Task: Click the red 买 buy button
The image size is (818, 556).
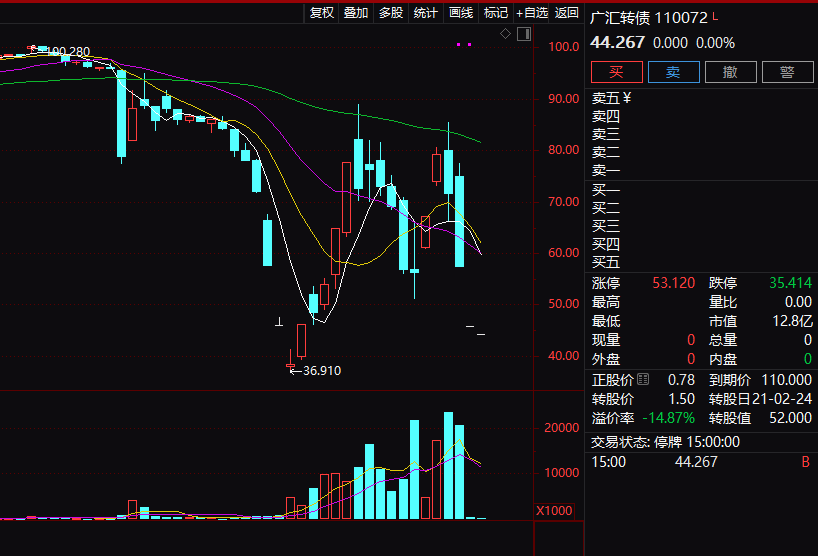Action: coord(617,72)
